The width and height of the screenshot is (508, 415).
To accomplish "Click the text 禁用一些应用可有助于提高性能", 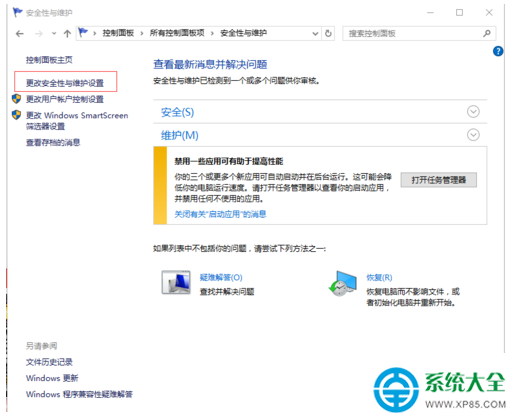I will click(x=229, y=162).
